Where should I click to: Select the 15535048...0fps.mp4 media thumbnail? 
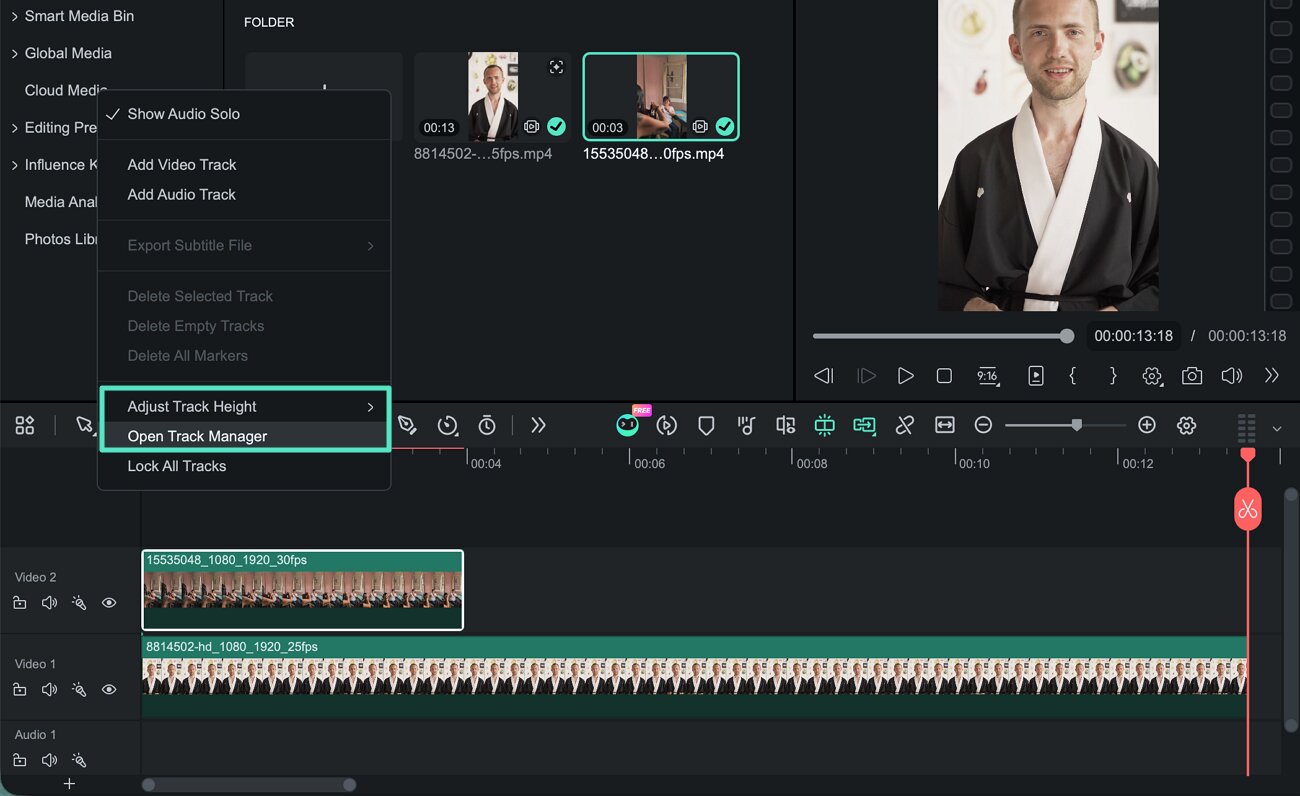pyautogui.click(x=661, y=97)
